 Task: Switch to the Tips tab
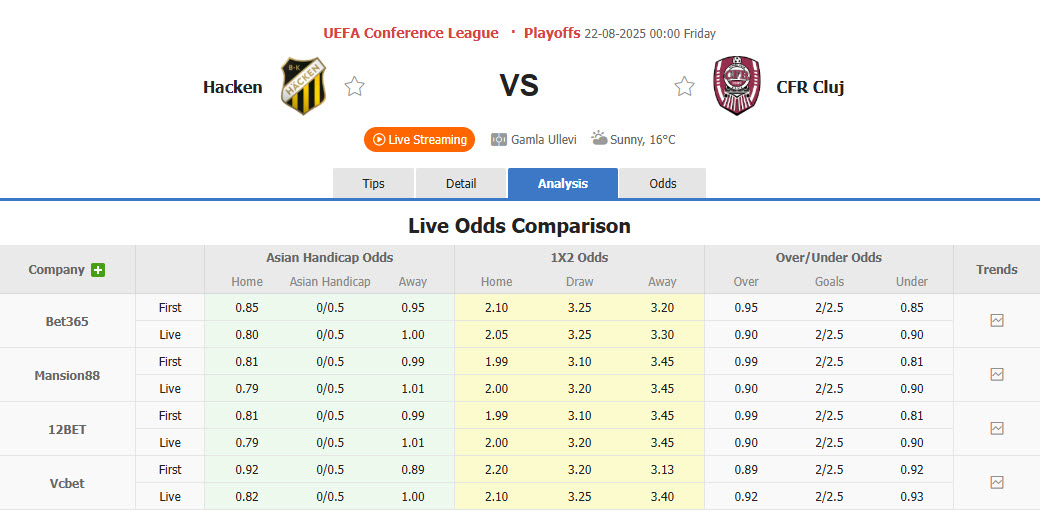[x=373, y=184]
